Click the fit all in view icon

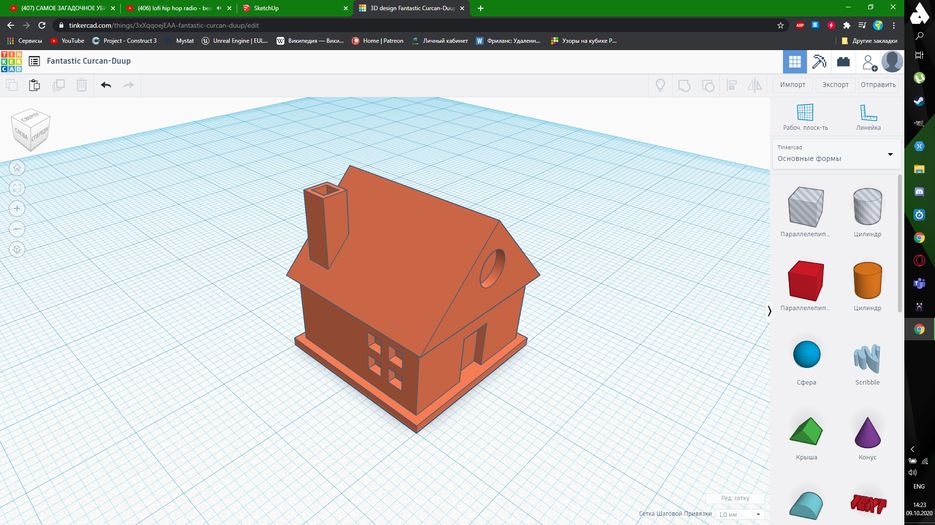click(17, 188)
